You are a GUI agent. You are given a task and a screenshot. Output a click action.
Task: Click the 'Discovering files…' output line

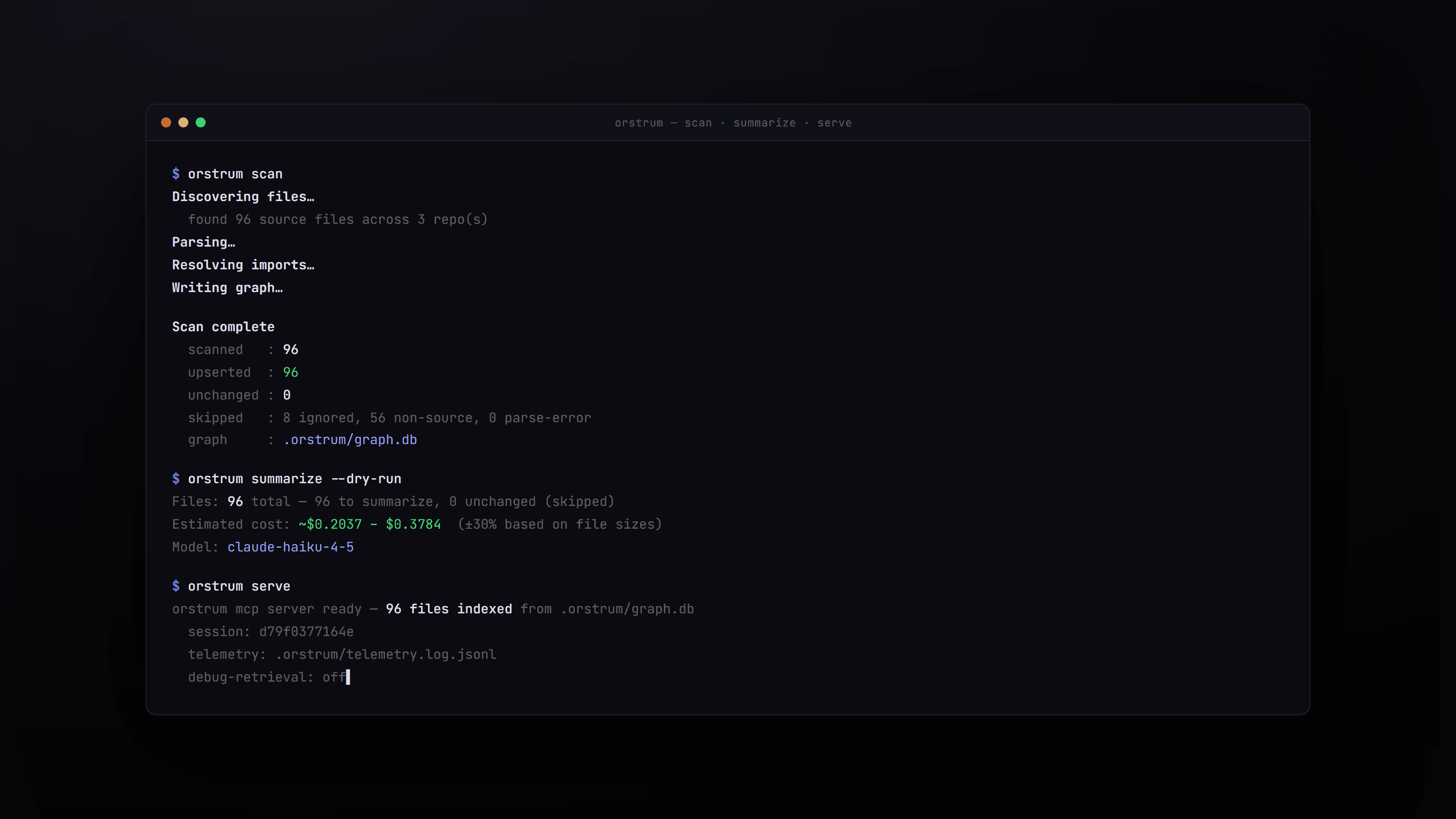(243, 197)
